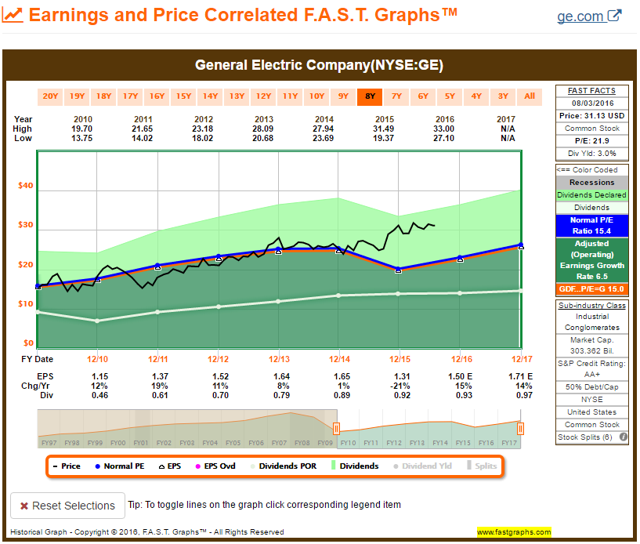This screenshot has height=544, width=640.
Task: Click the FAST FACTS header
Action: [591, 91]
